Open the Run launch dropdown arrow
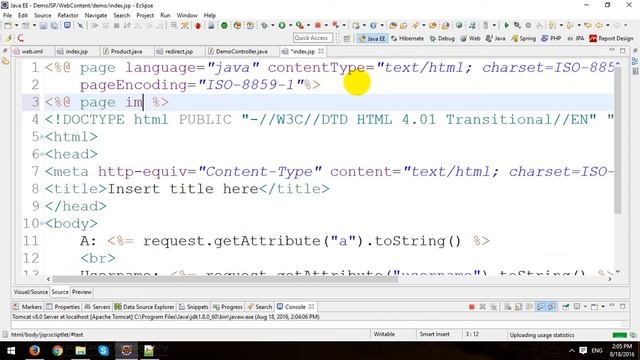640x360 pixels. [290, 25]
